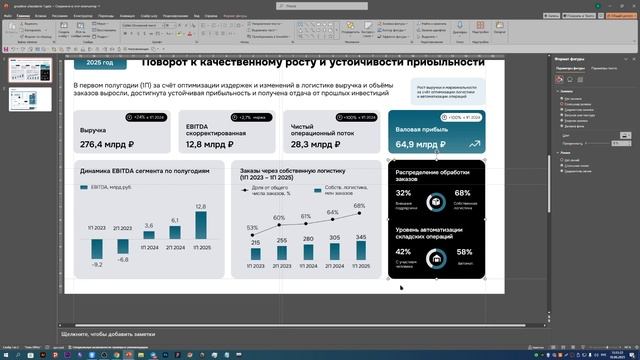Click the red font color icon
This screenshot has width=640, height=360.
coord(189,34)
